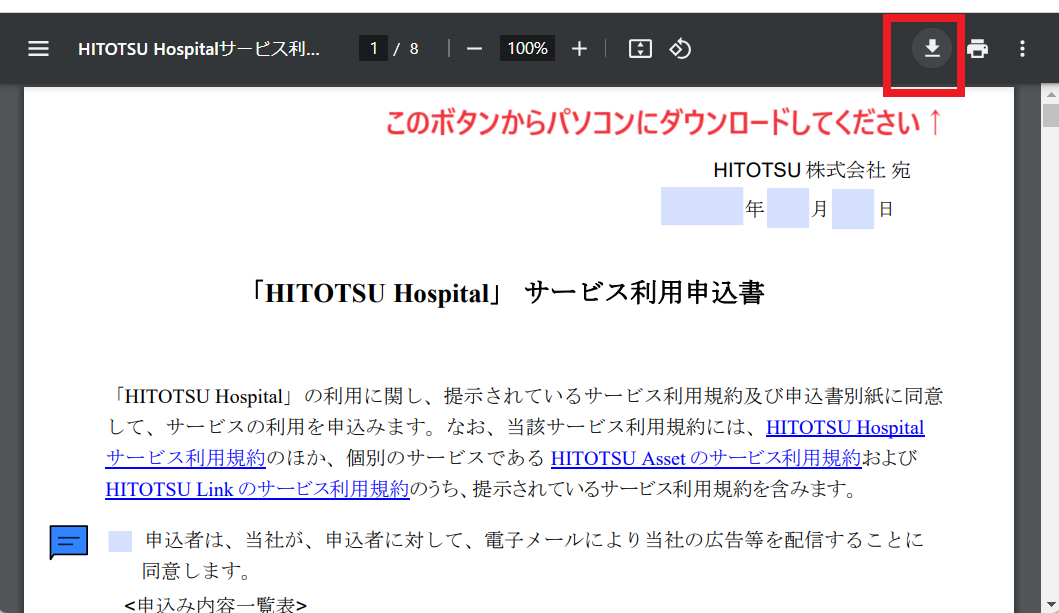Open the HITOTSU Link のサービス利用規約 link
This screenshot has width=1059, height=613.
pos(257,489)
